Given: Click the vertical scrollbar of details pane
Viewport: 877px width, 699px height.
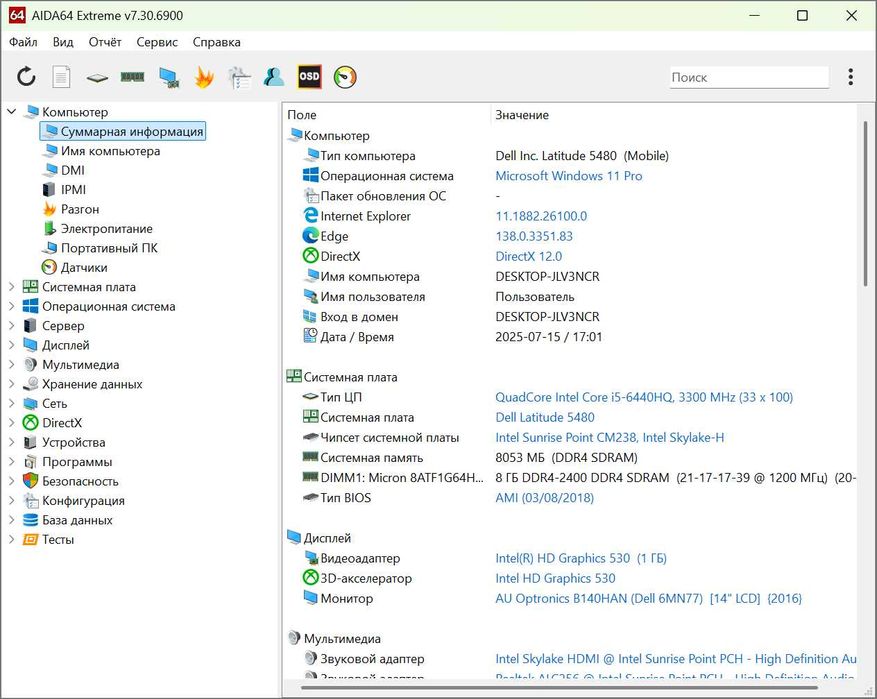Looking at the screenshot, I should click(x=865, y=204).
